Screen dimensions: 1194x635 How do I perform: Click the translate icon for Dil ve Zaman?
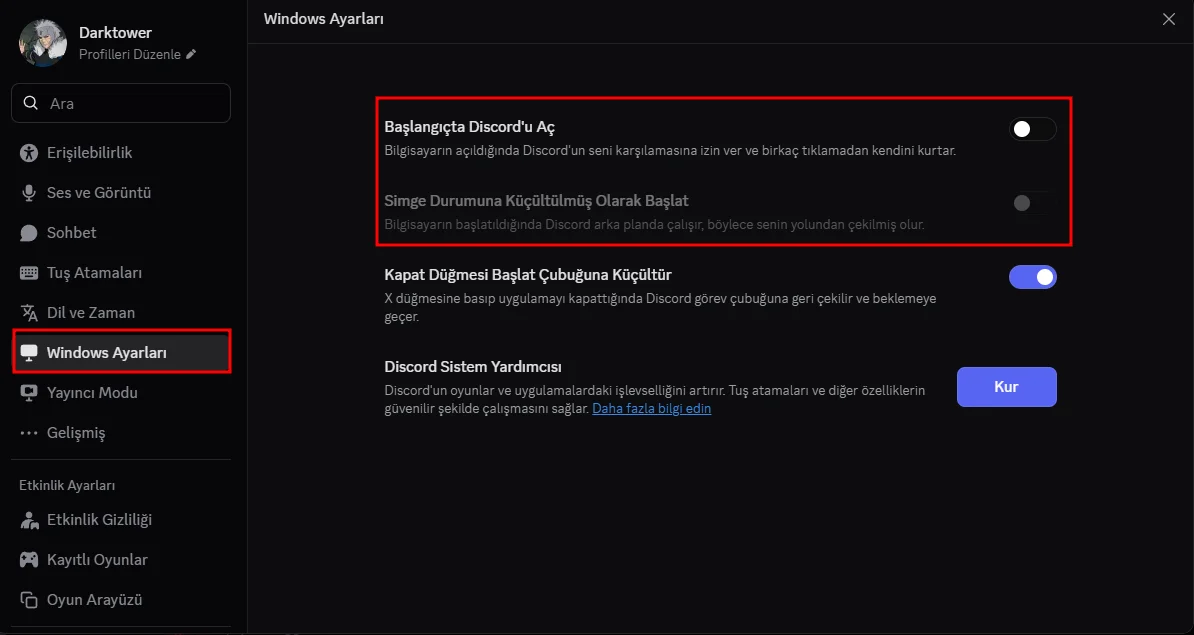tap(29, 313)
